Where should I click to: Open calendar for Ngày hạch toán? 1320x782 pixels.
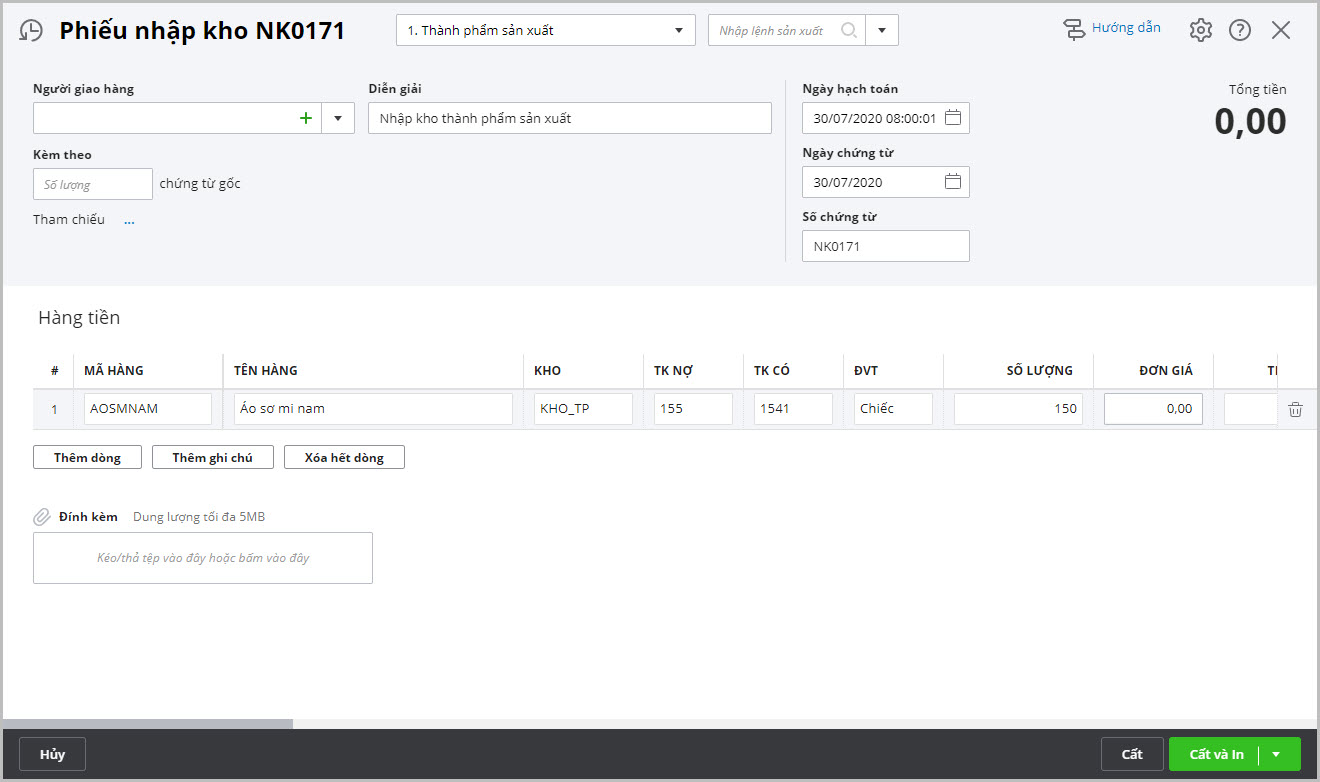coord(953,118)
